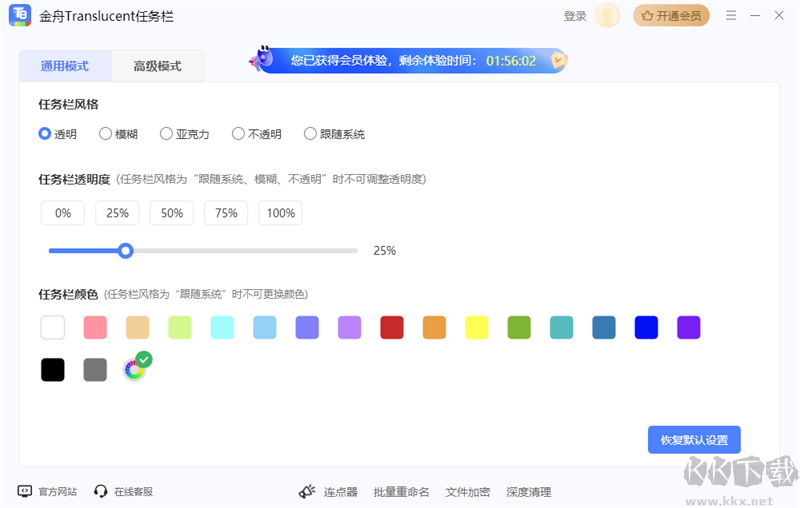The width and height of the screenshot is (800, 508).
Task: Click the membership trial mascot icon
Action: [262, 60]
